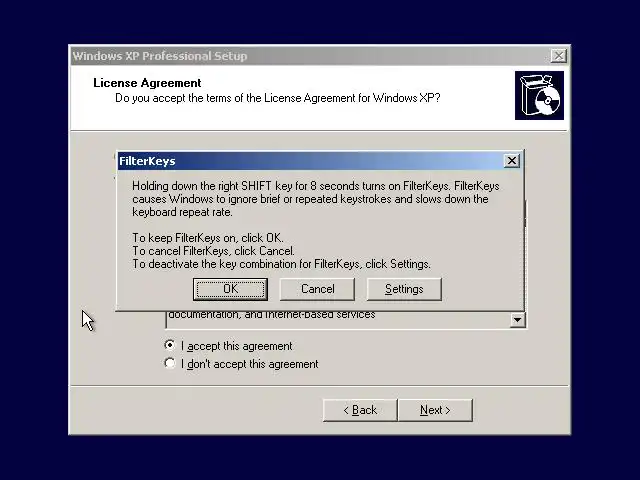Close the FilterKeys dialog with the X button
This screenshot has height=480, width=640.
coord(511,161)
